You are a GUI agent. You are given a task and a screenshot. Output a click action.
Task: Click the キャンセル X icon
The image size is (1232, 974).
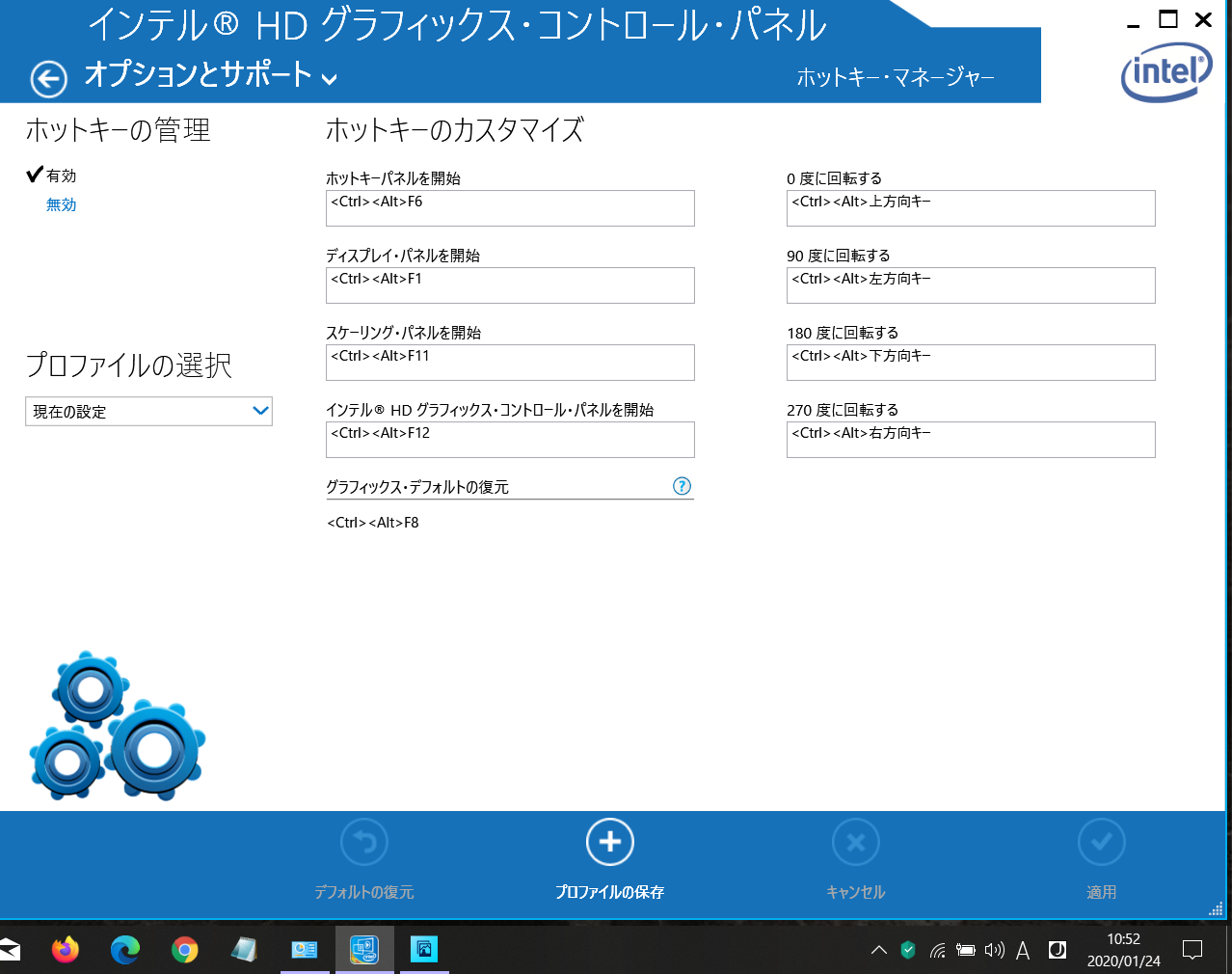(856, 842)
